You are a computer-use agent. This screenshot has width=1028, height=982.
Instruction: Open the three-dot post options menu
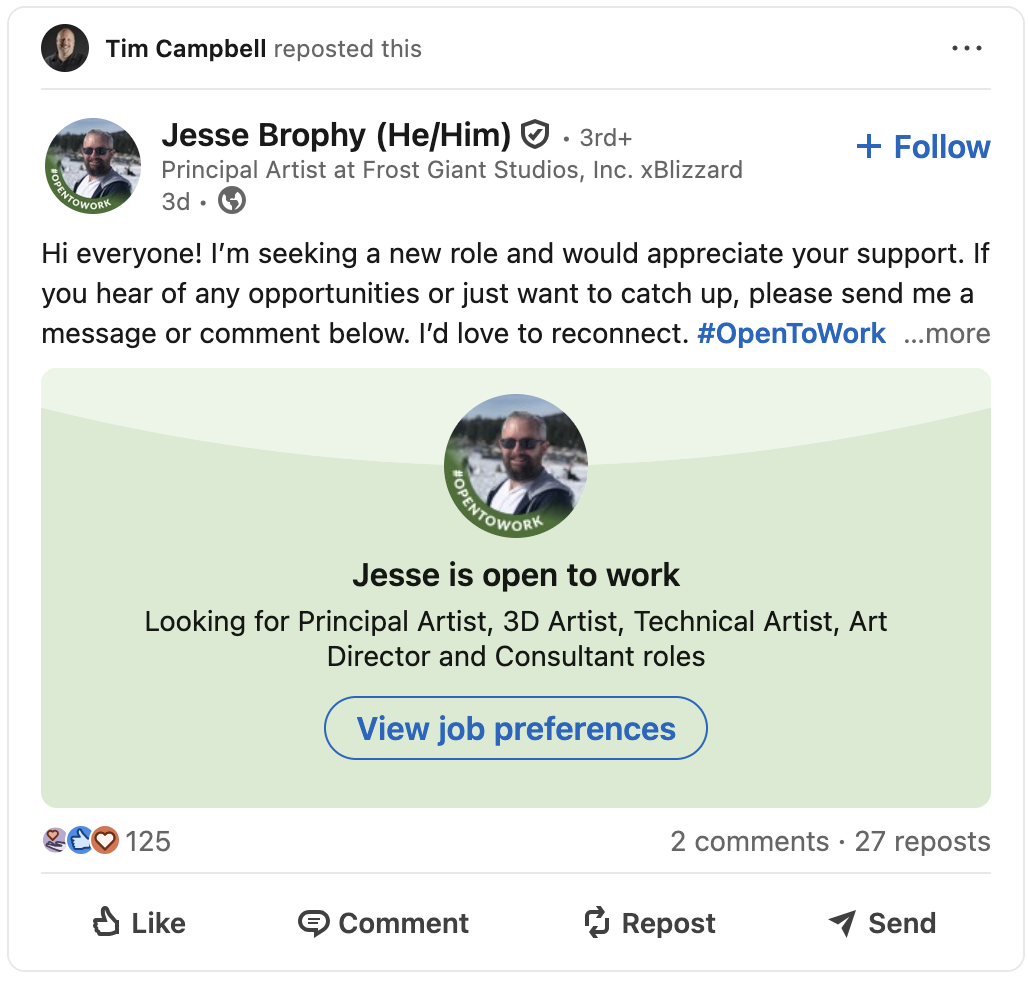967,48
